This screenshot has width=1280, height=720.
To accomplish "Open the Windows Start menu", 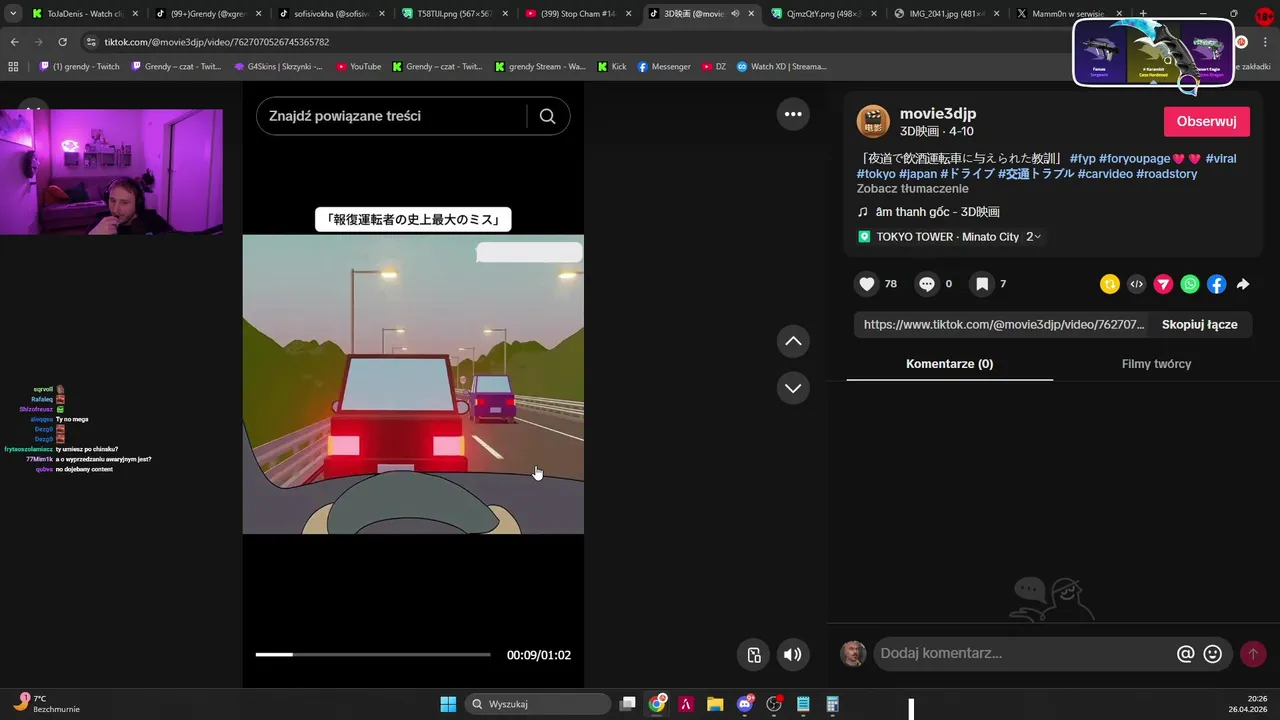I will 448,704.
